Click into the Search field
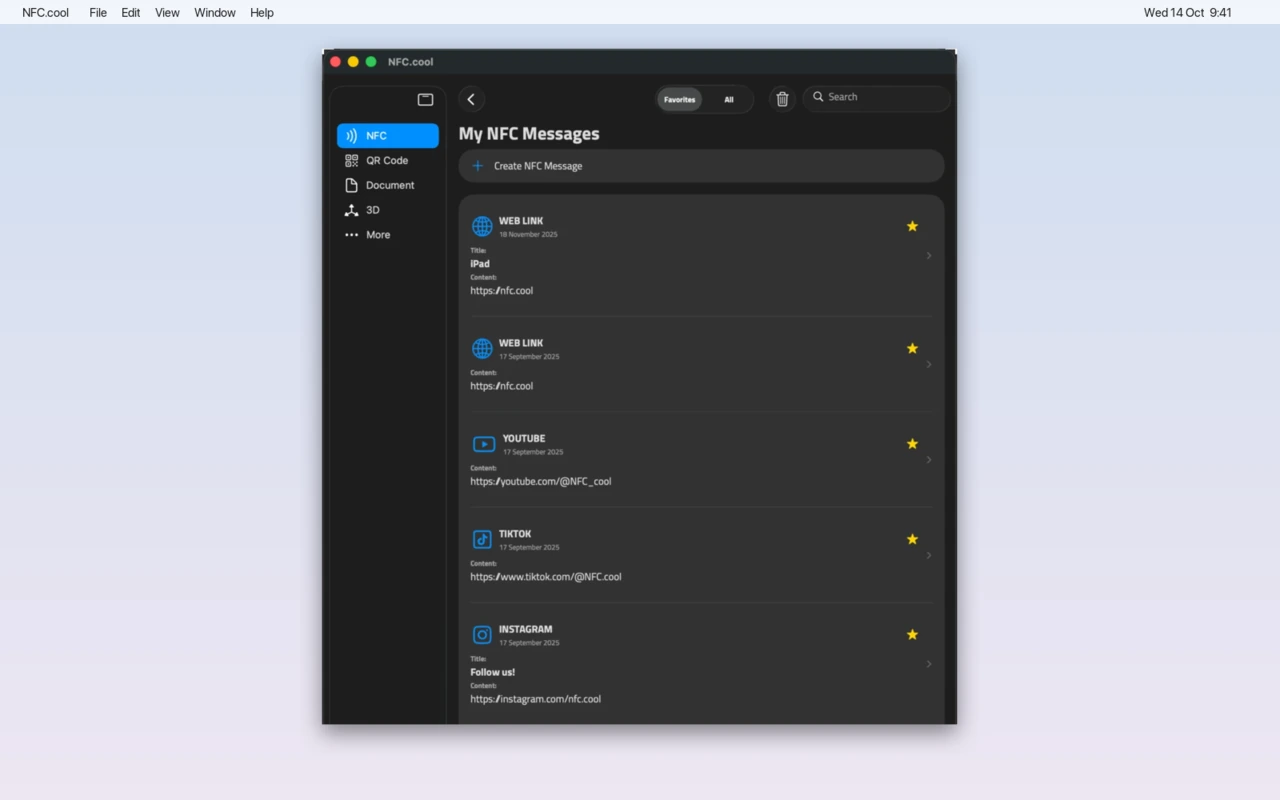The width and height of the screenshot is (1280, 800). pyautogui.click(x=877, y=97)
